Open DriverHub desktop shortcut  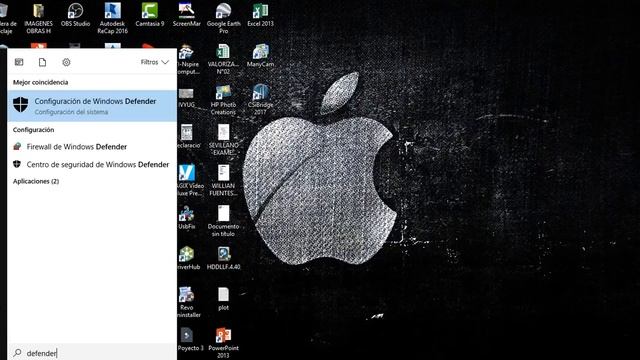188,258
